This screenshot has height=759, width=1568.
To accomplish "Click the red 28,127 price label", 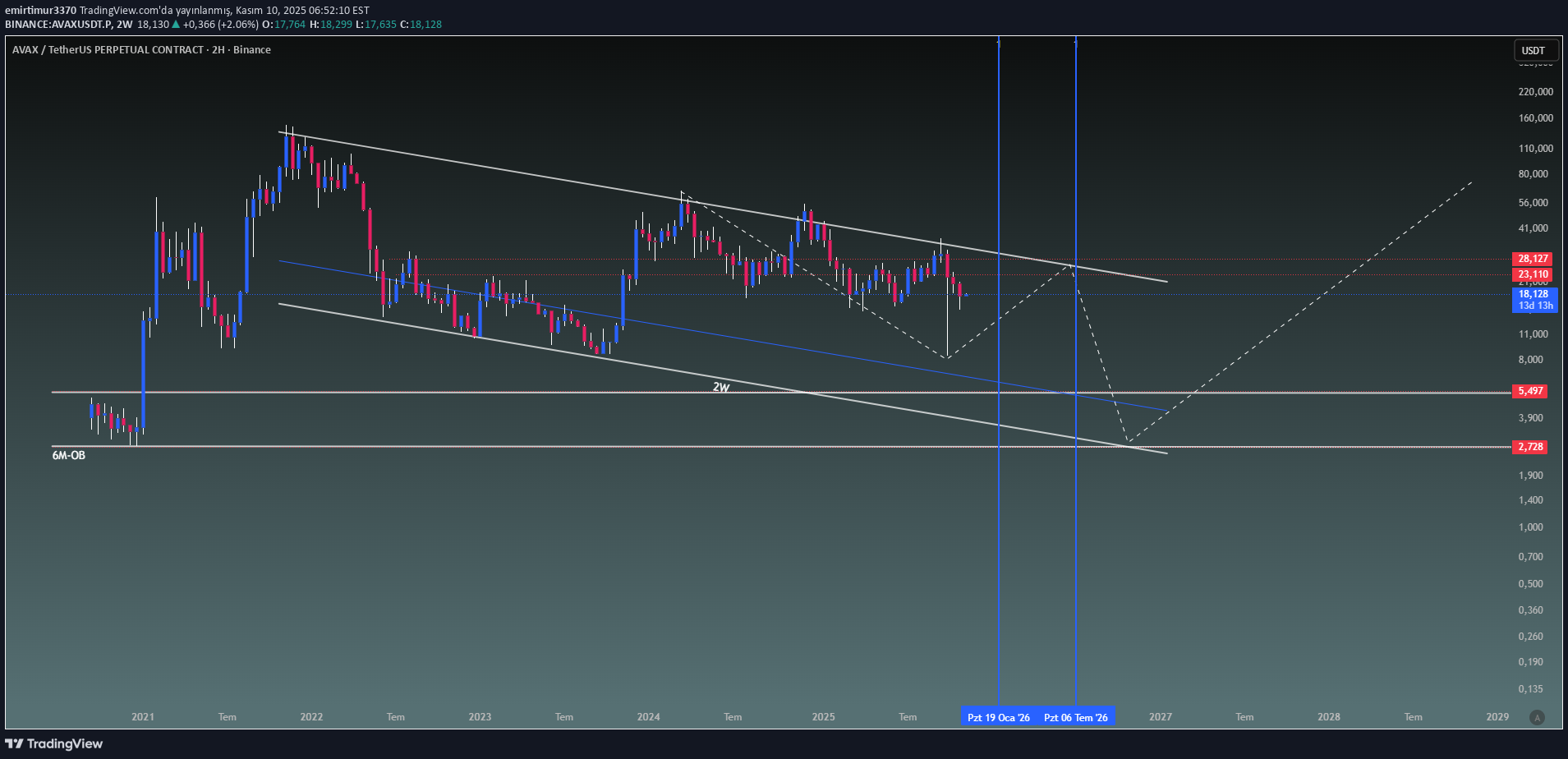I will click(1533, 259).
